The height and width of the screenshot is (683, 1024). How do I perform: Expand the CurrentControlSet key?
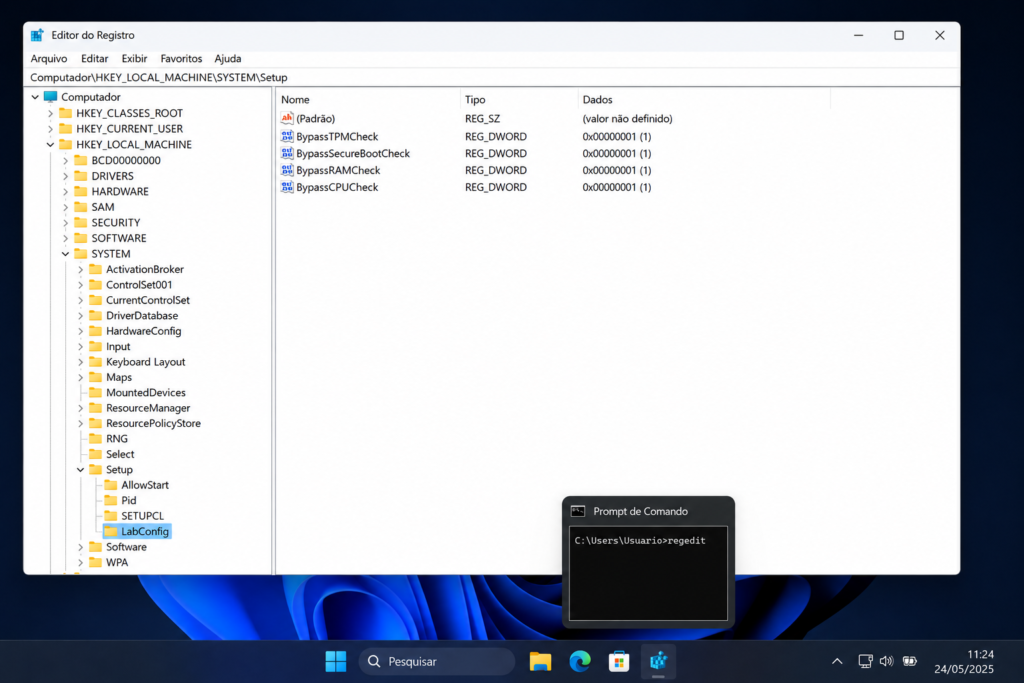pos(80,300)
